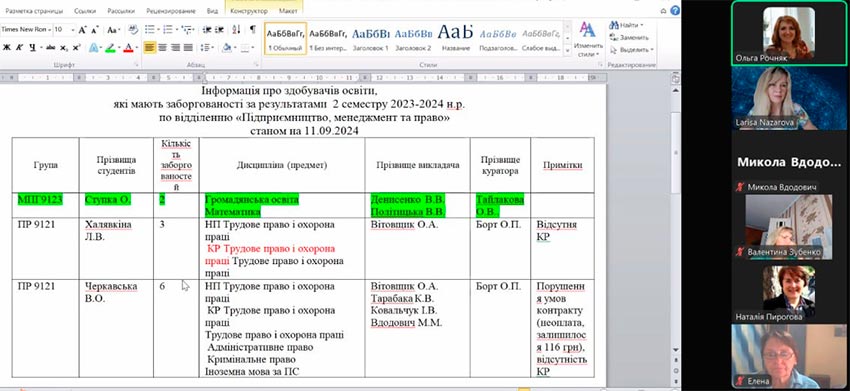The width and height of the screenshot is (850, 391).
Task: Apply the red font color
Action: pos(128,48)
